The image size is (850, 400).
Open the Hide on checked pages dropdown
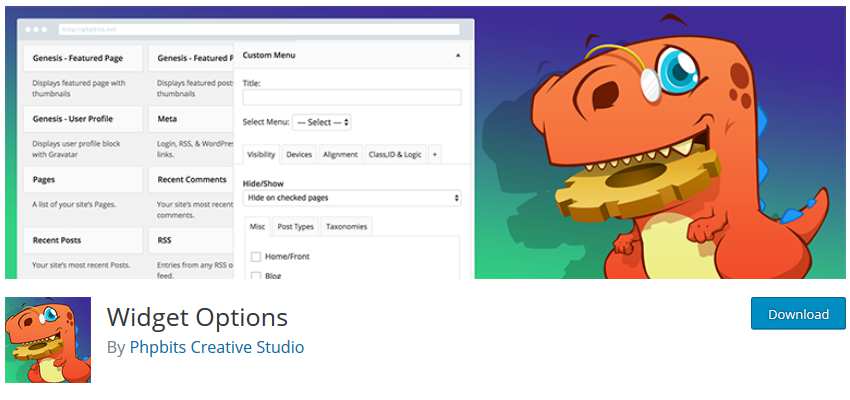352,198
